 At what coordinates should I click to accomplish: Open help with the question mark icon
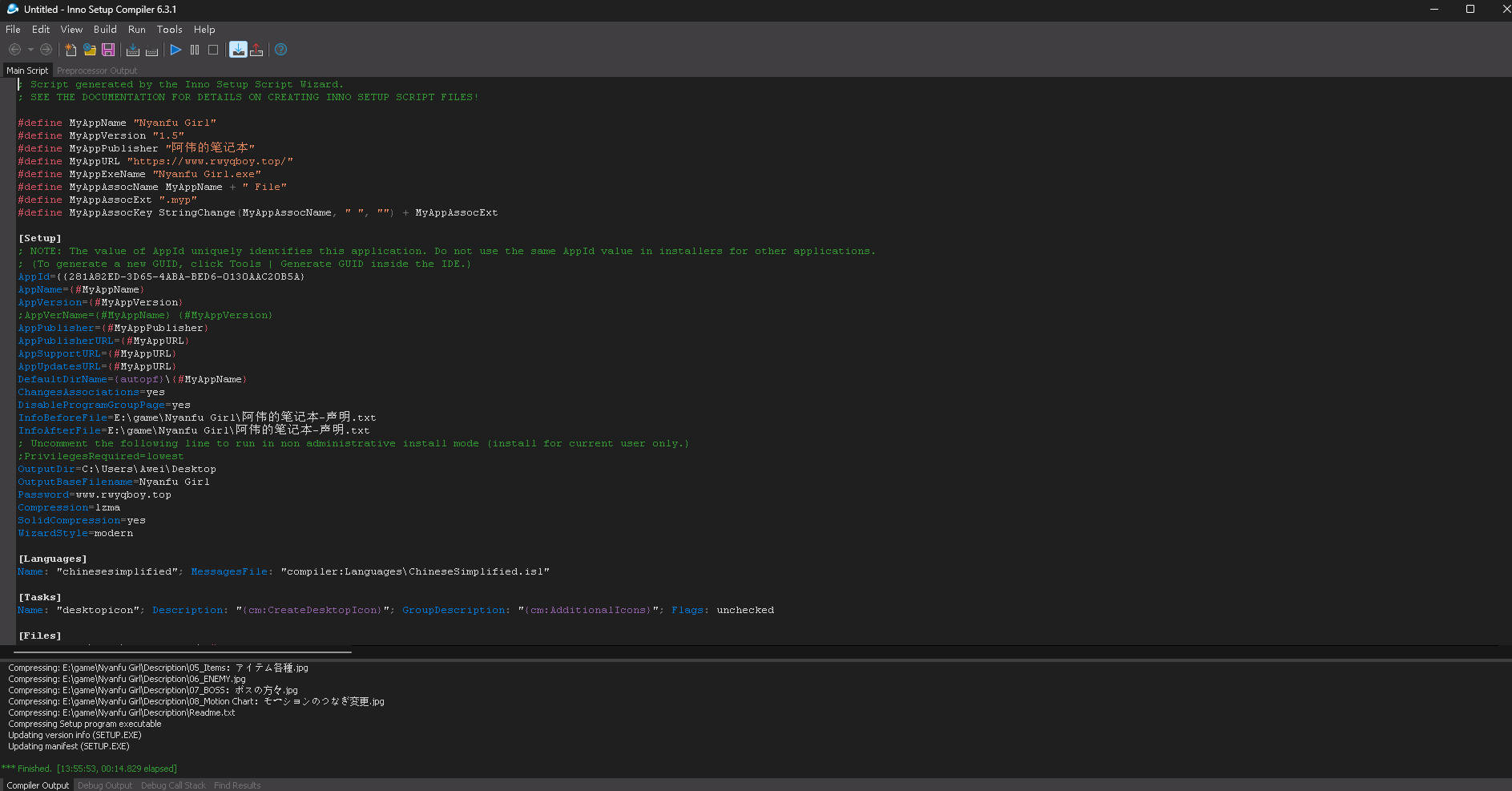pyautogui.click(x=280, y=50)
